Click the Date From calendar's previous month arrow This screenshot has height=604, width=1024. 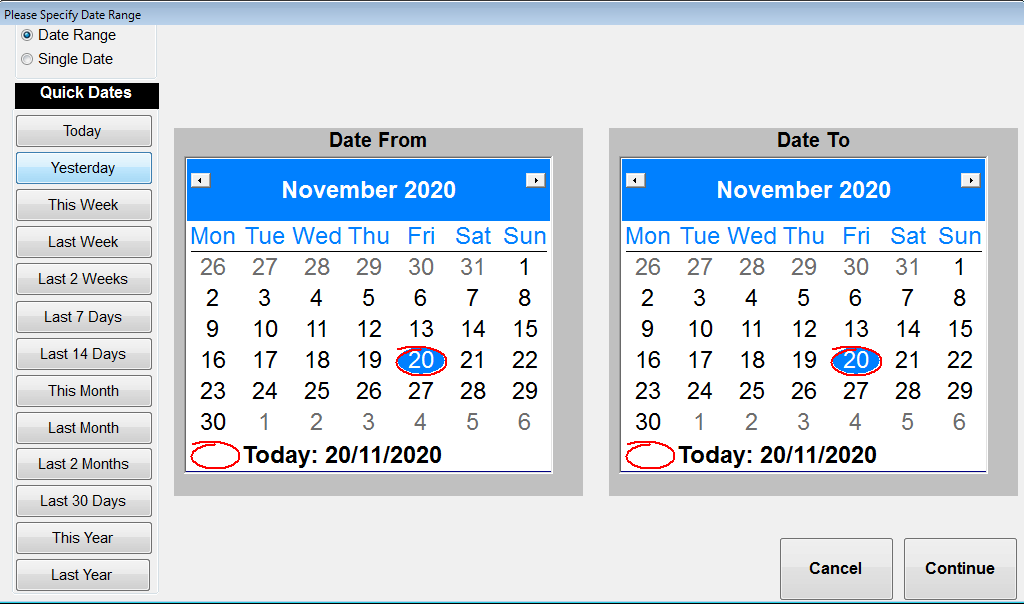click(200, 179)
